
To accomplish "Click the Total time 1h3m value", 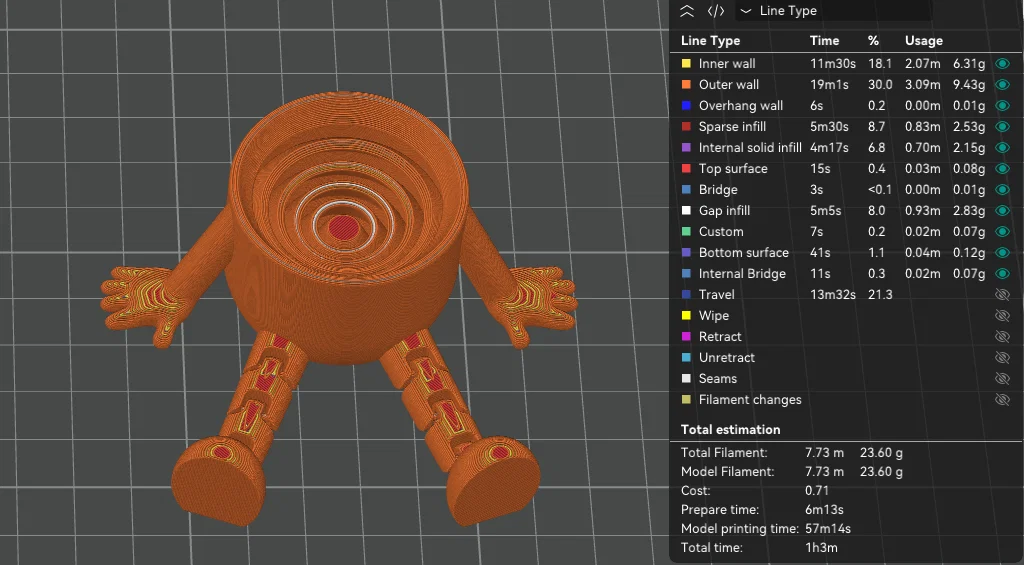I will click(822, 547).
